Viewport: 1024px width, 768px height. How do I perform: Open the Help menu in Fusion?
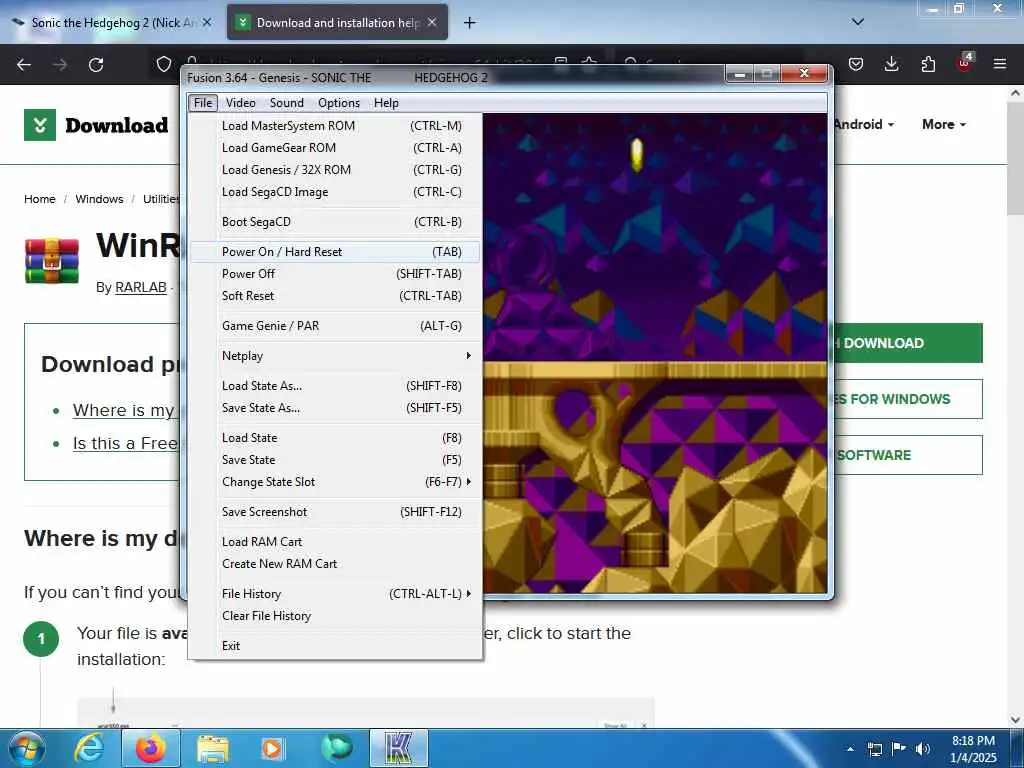386,103
